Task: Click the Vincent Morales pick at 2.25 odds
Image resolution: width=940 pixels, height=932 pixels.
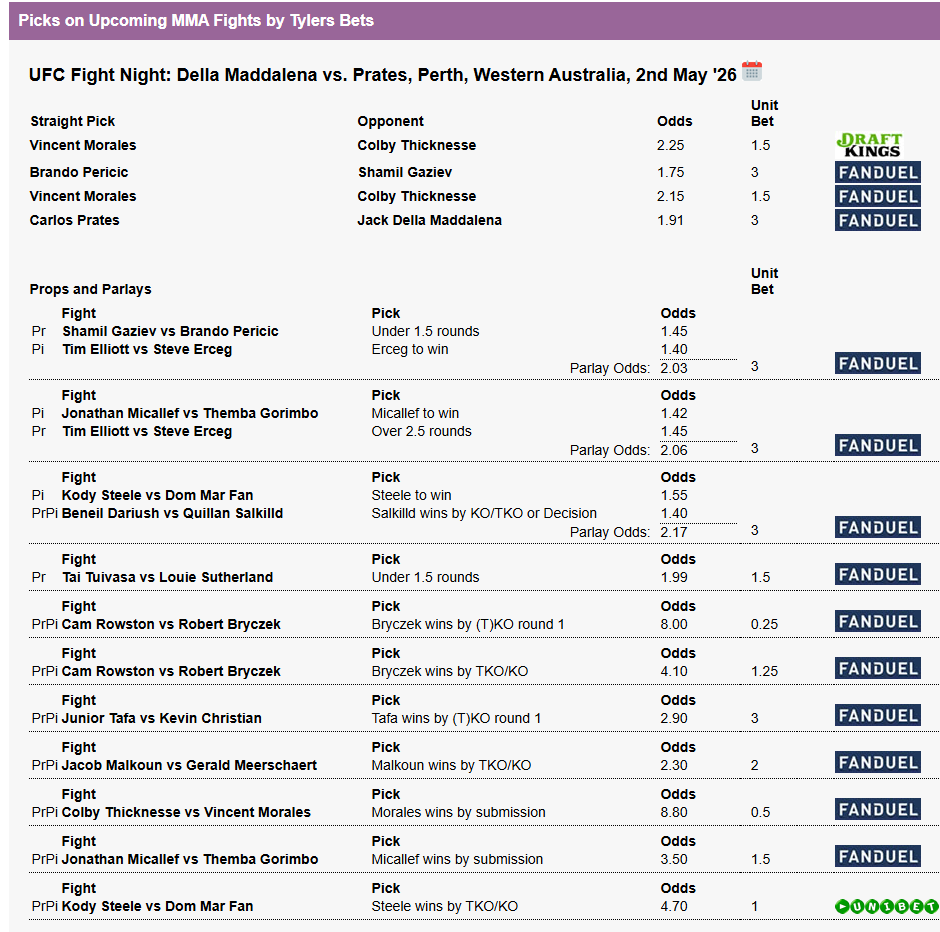Action: point(83,145)
